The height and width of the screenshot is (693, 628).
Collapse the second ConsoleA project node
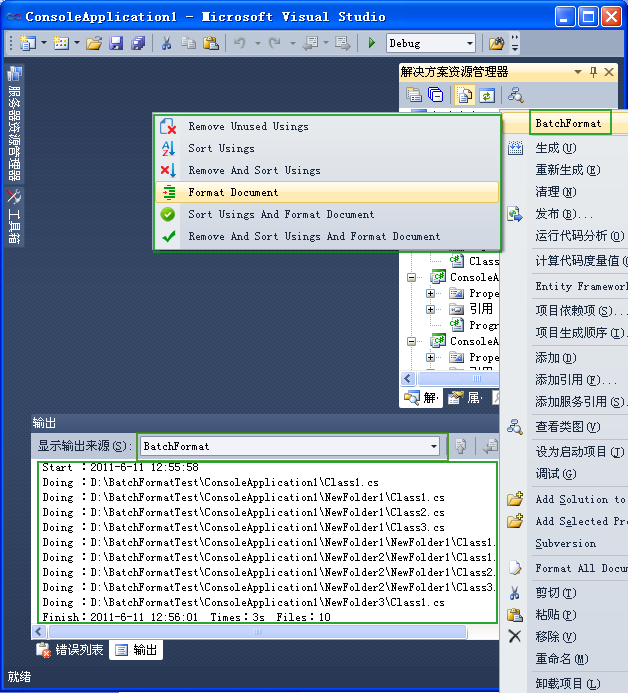point(411,341)
